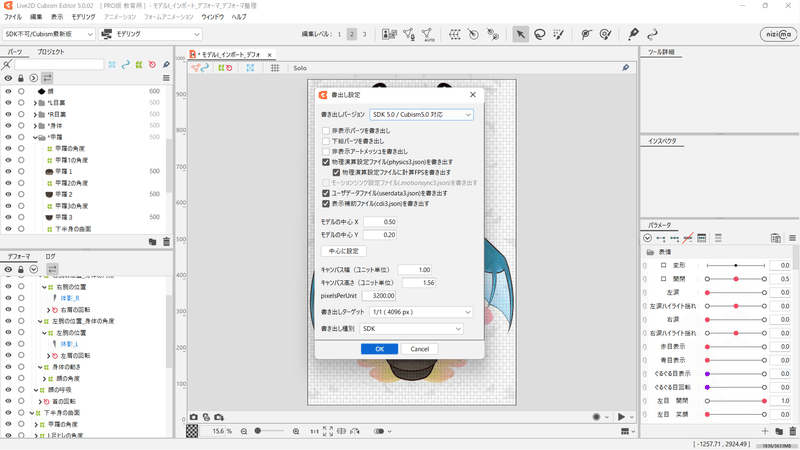The height and width of the screenshot is (450, 800).
Task: Expand the *身体 folder
Action: point(35,126)
